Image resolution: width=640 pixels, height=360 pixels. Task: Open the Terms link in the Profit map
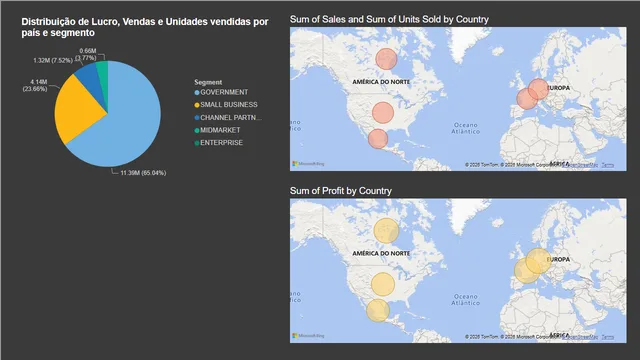(608, 337)
